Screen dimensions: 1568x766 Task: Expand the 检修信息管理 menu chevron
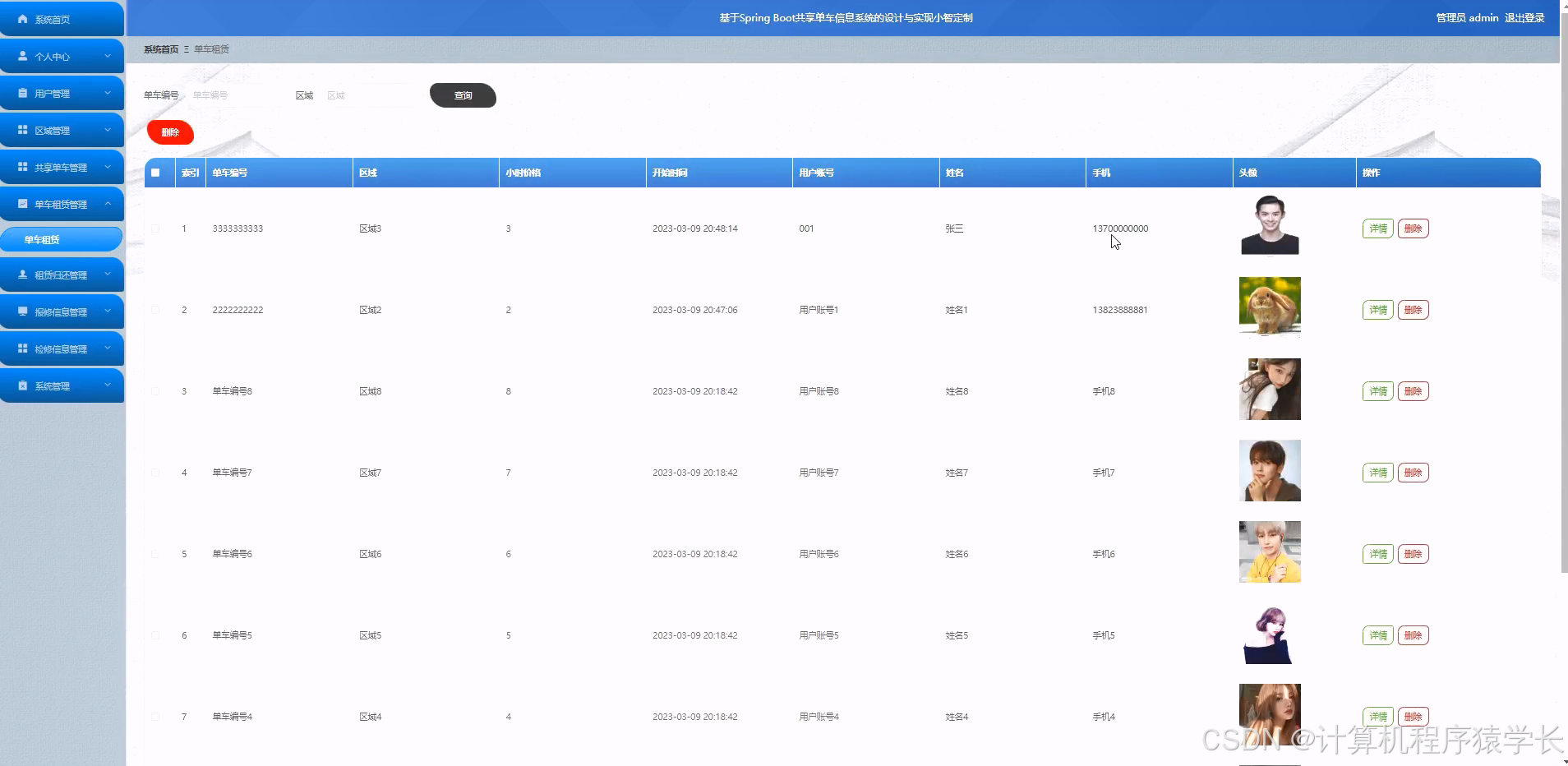(x=108, y=348)
